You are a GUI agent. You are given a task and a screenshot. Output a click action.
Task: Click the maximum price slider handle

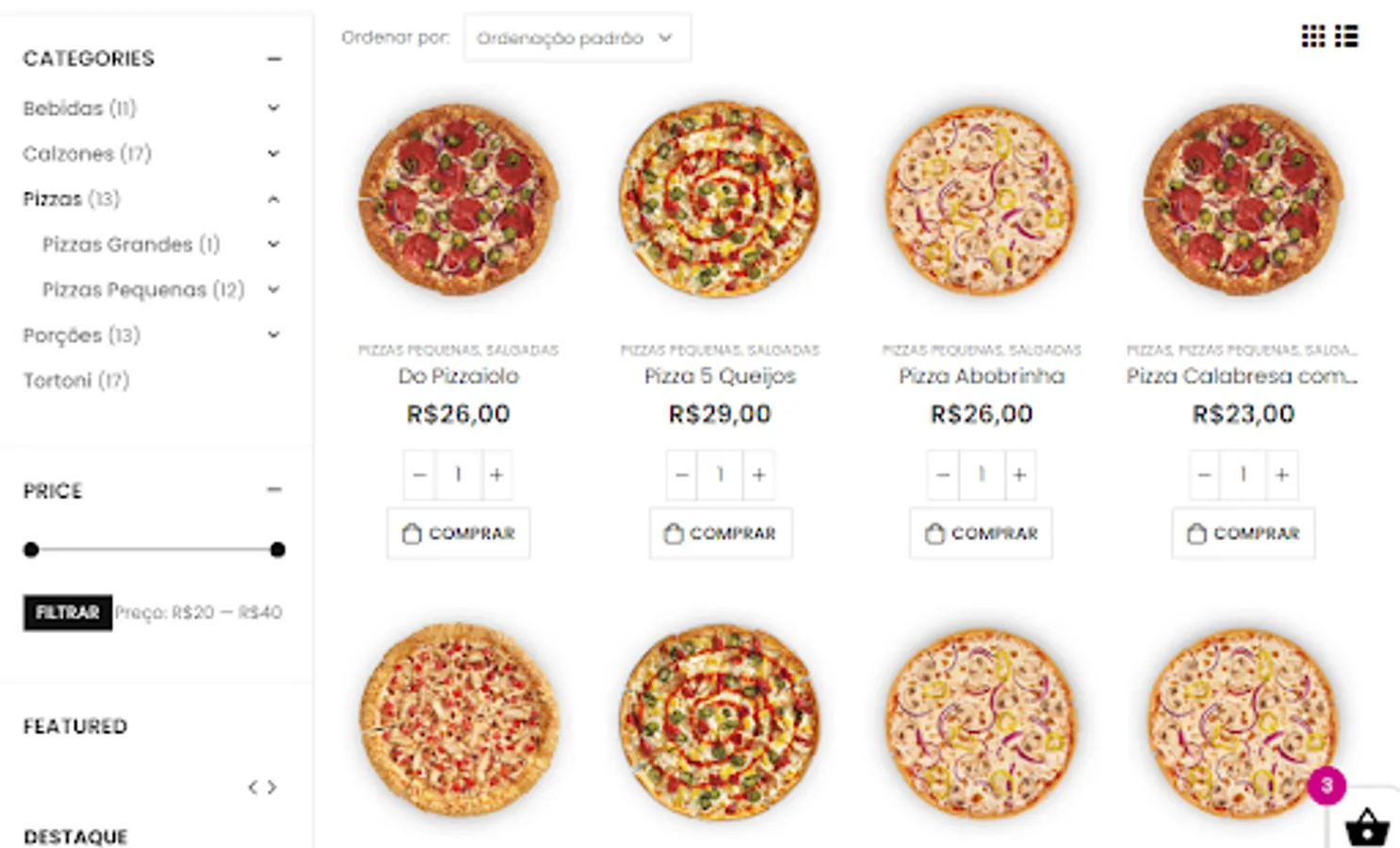click(x=277, y=549)
